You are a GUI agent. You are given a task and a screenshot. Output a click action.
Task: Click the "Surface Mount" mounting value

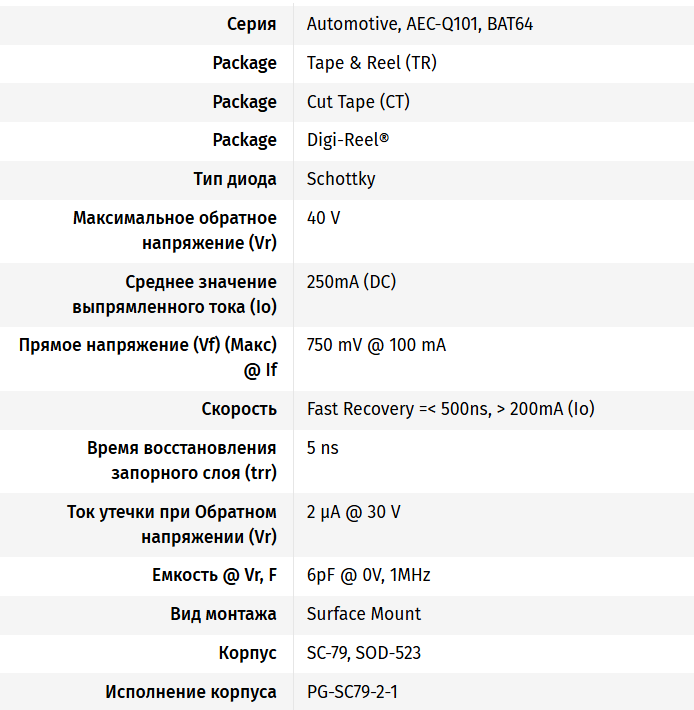pyautogui.click(x=364, y=614)
